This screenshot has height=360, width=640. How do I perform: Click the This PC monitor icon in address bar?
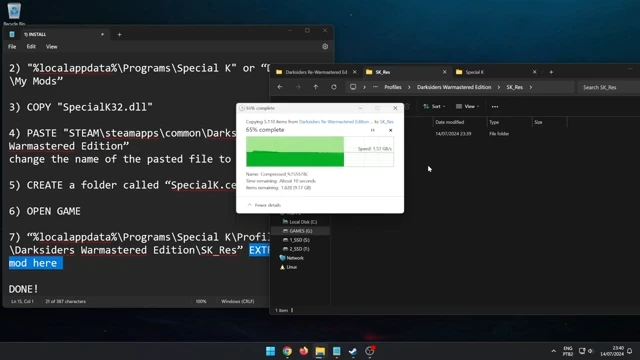point(353,87)
